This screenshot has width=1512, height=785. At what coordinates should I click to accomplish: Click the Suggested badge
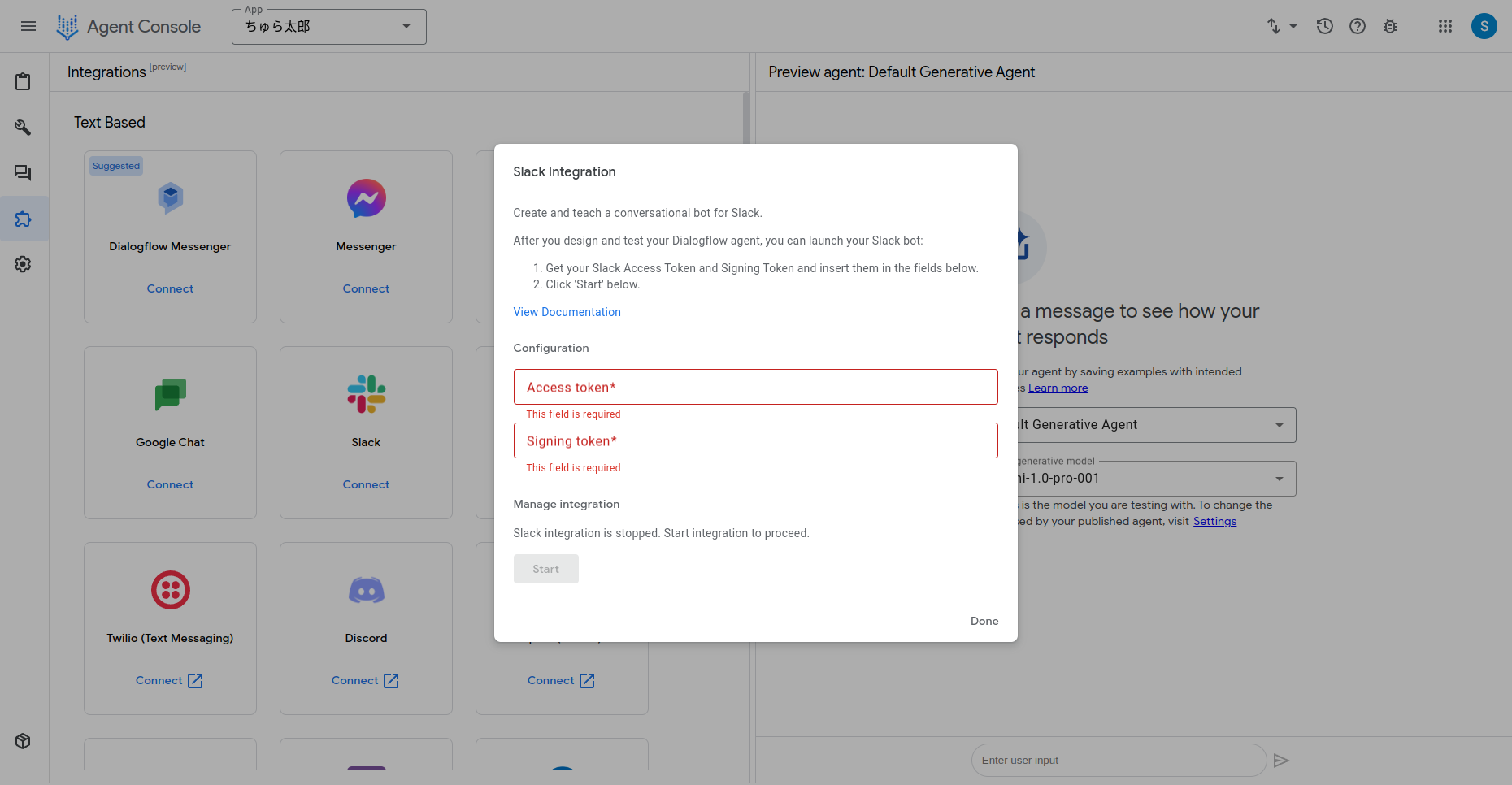coord(116,166)
